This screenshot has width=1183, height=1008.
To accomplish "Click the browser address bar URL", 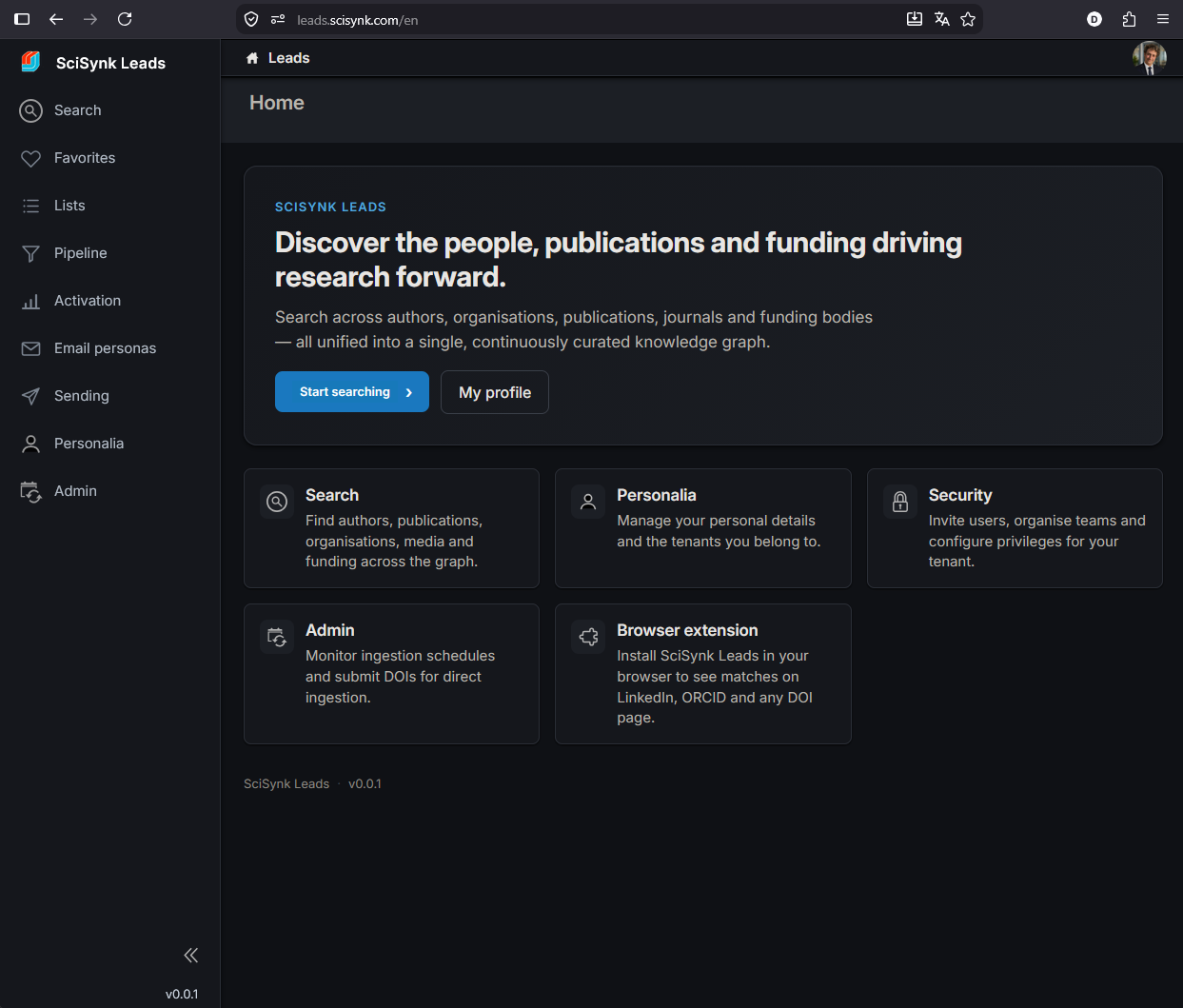I will click(358, 20).
